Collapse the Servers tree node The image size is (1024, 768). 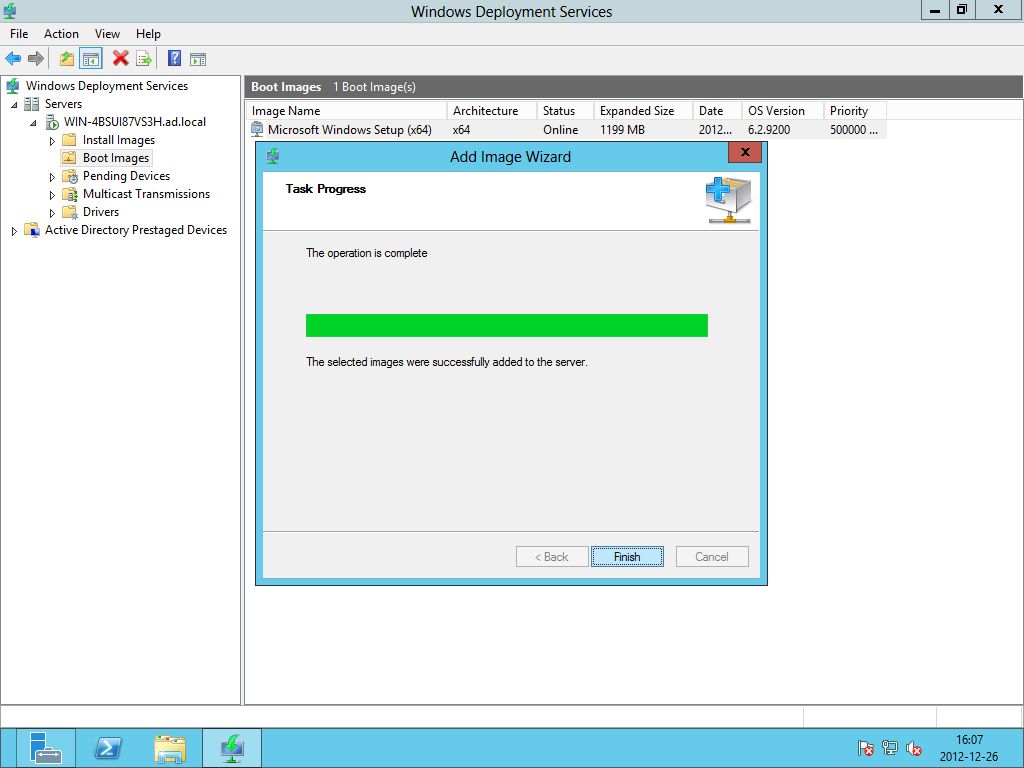coord(14,104)
